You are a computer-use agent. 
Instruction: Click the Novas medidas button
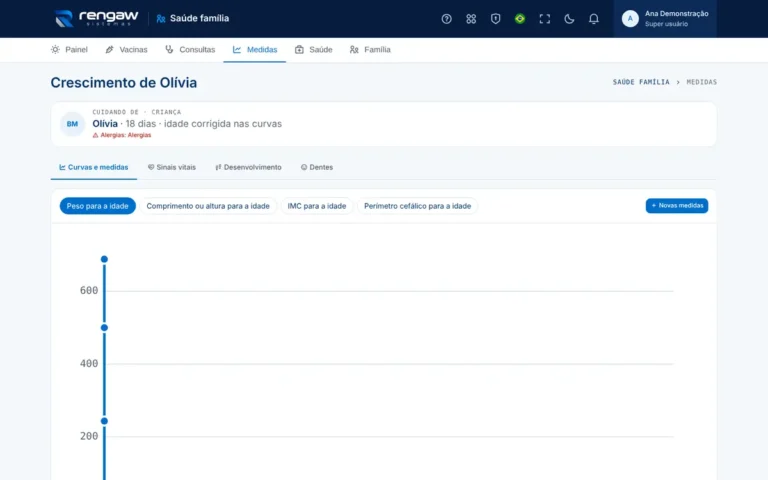pos(676,206)
